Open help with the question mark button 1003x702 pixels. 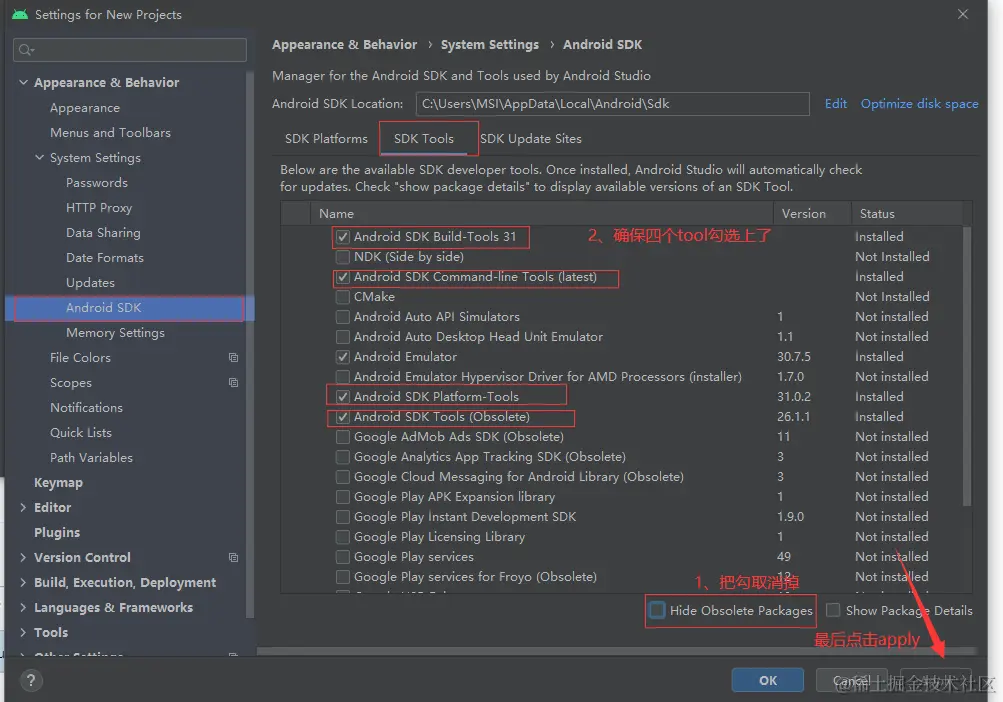[x=31, y=680]
